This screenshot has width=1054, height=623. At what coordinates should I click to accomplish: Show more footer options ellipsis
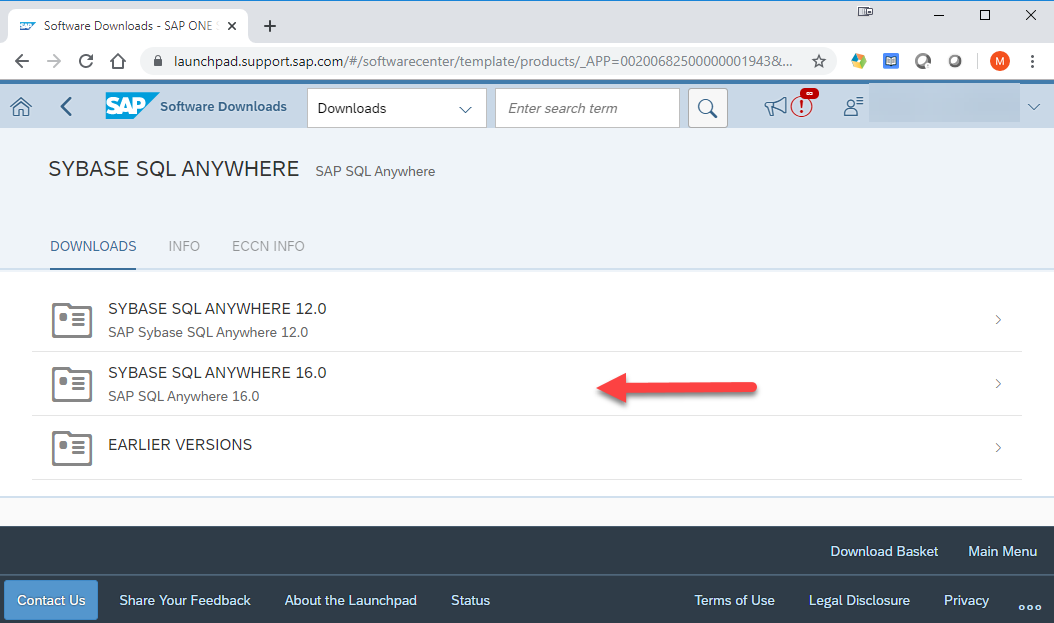1030,607
